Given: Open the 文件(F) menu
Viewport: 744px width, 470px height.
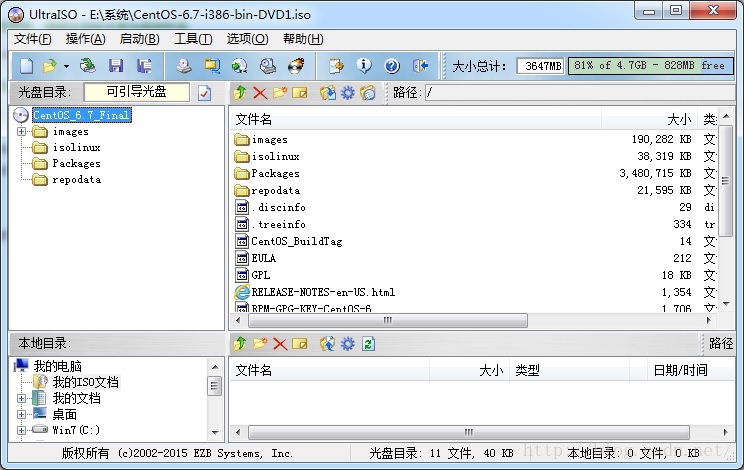Looking at the screenshot, I should (x=32, y=39).
